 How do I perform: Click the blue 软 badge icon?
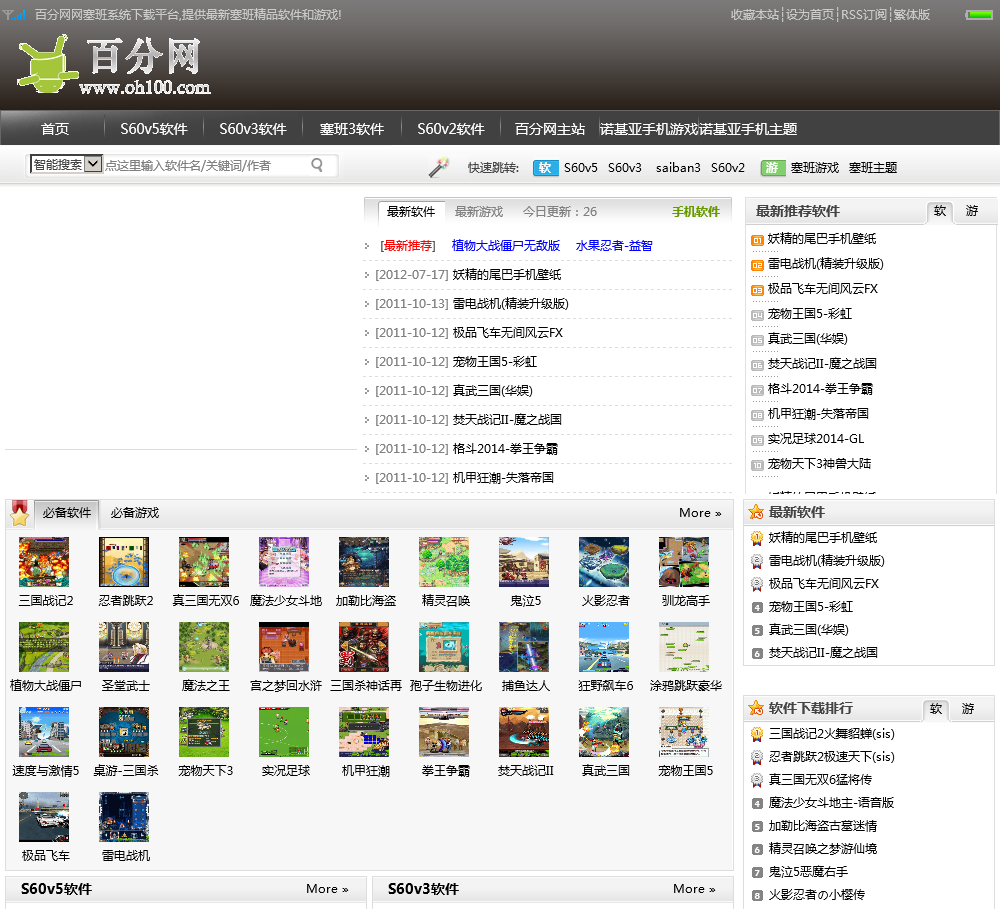point(545,168)
